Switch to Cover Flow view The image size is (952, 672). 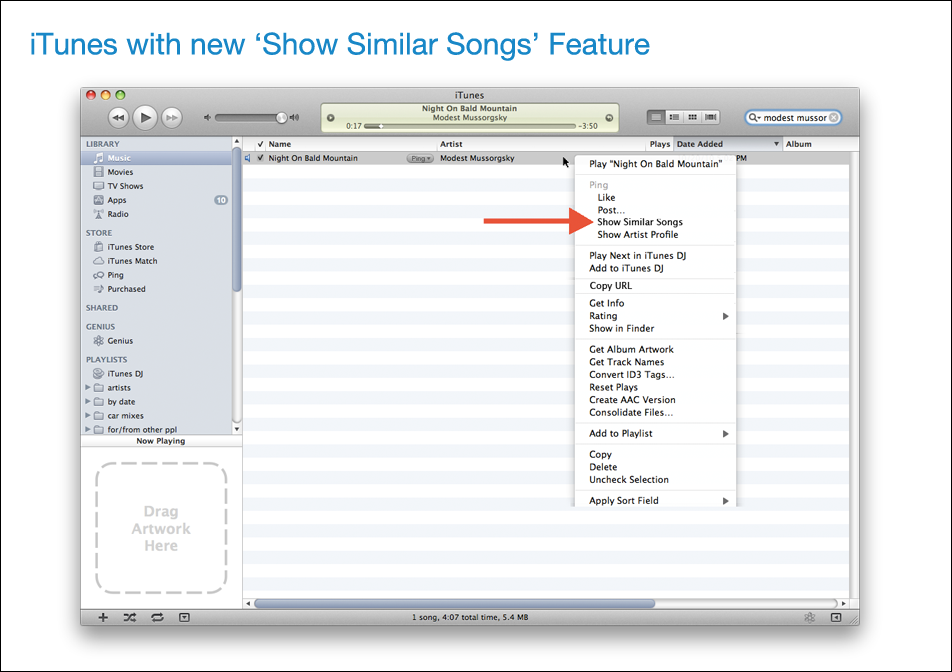(x=710, y=117)
